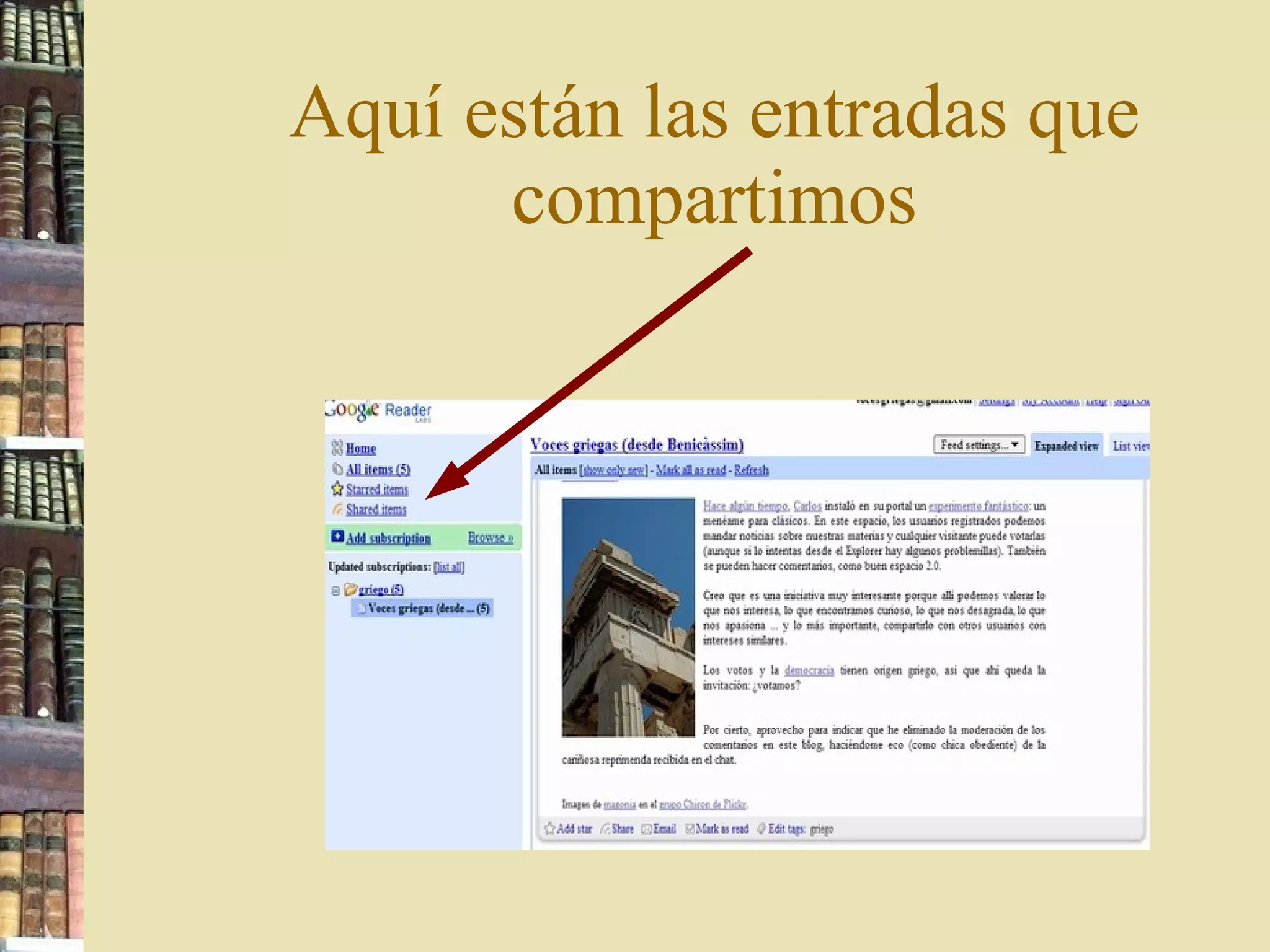
Task: Collapse the griego folder tree
Action: [x=335, y=591]
